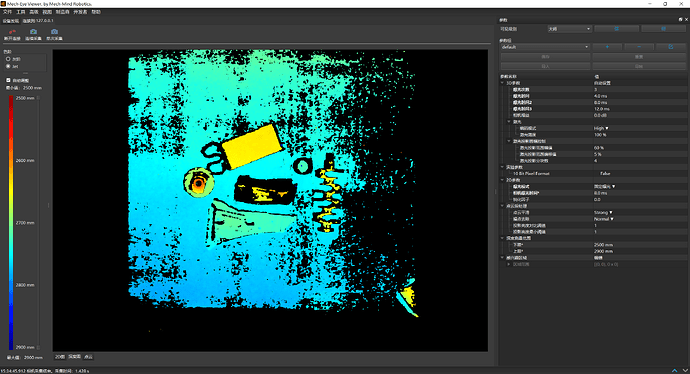Click the disconnect camera icon in toolbar
690x374 pixels.
12,32
